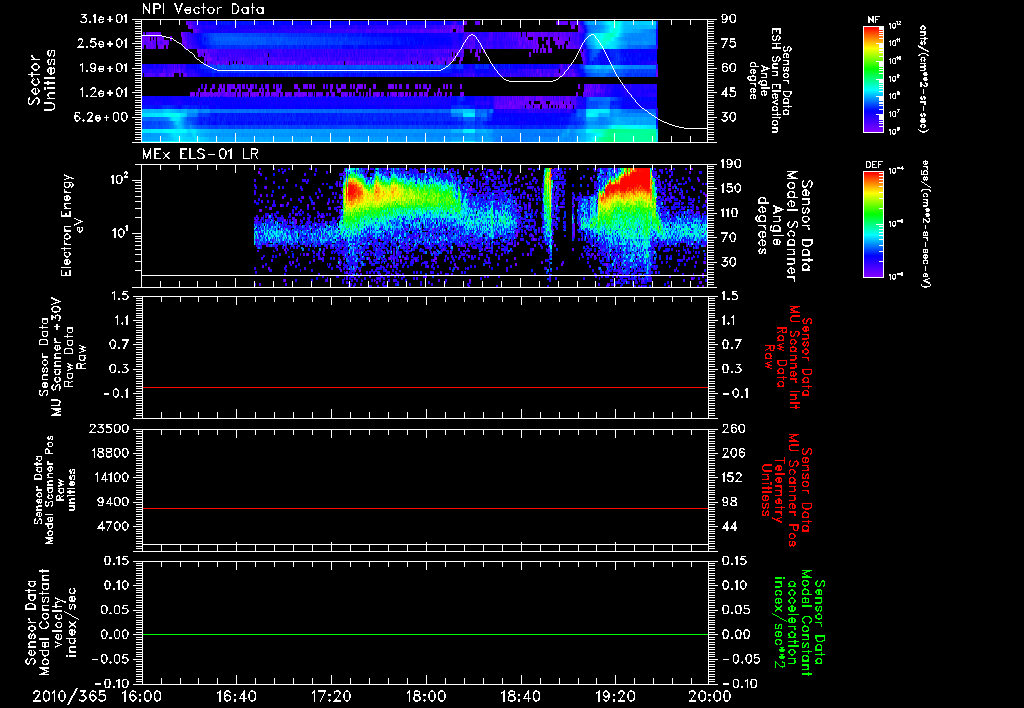Screen dimensions: 1024x708
Task: Select the "MEx ELS-01 LR" panel title
Action: pos(200,154)
